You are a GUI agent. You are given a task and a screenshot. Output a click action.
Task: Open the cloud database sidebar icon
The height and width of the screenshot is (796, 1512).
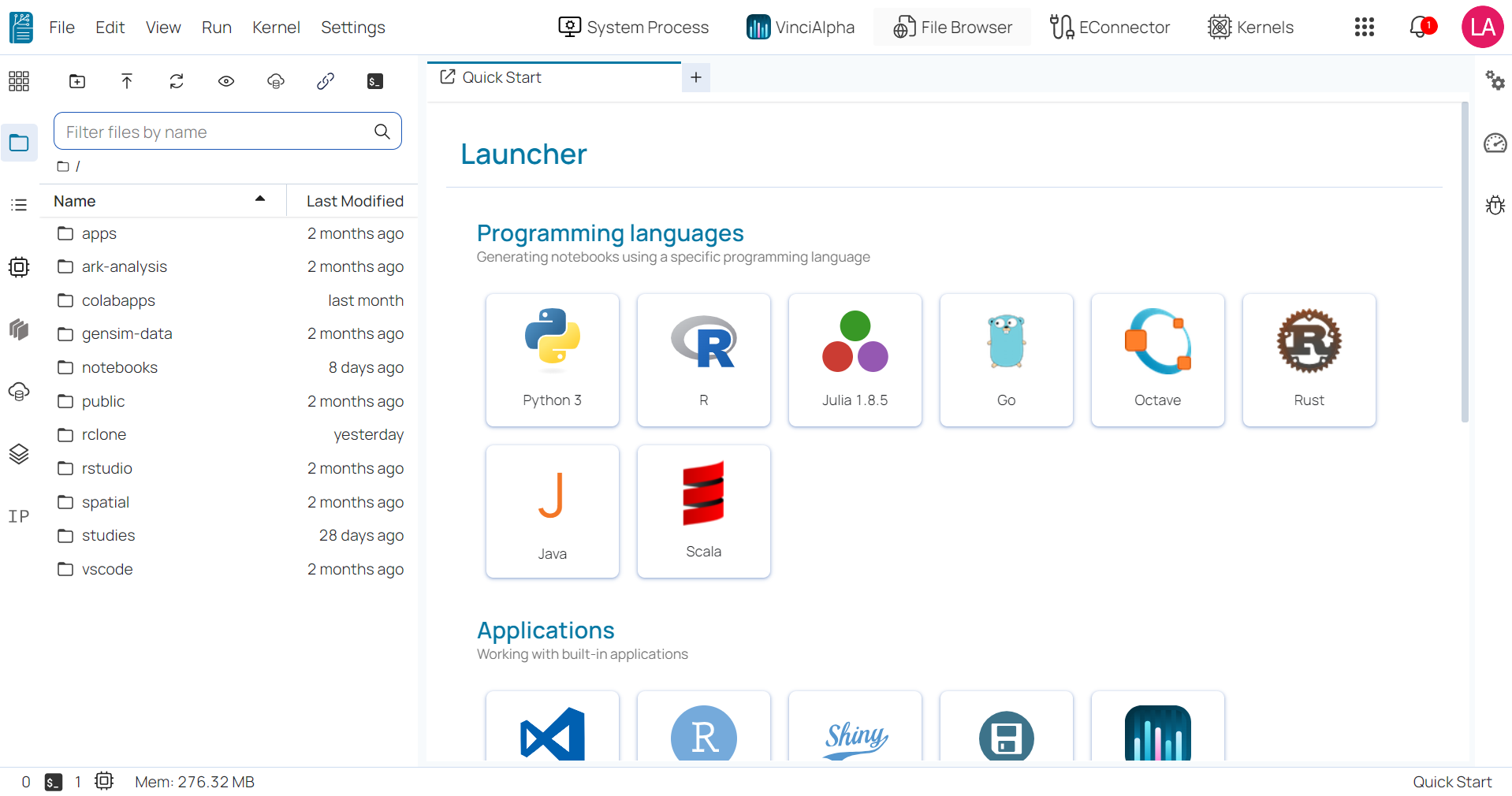pyautogui.click(x=19, y=392)
